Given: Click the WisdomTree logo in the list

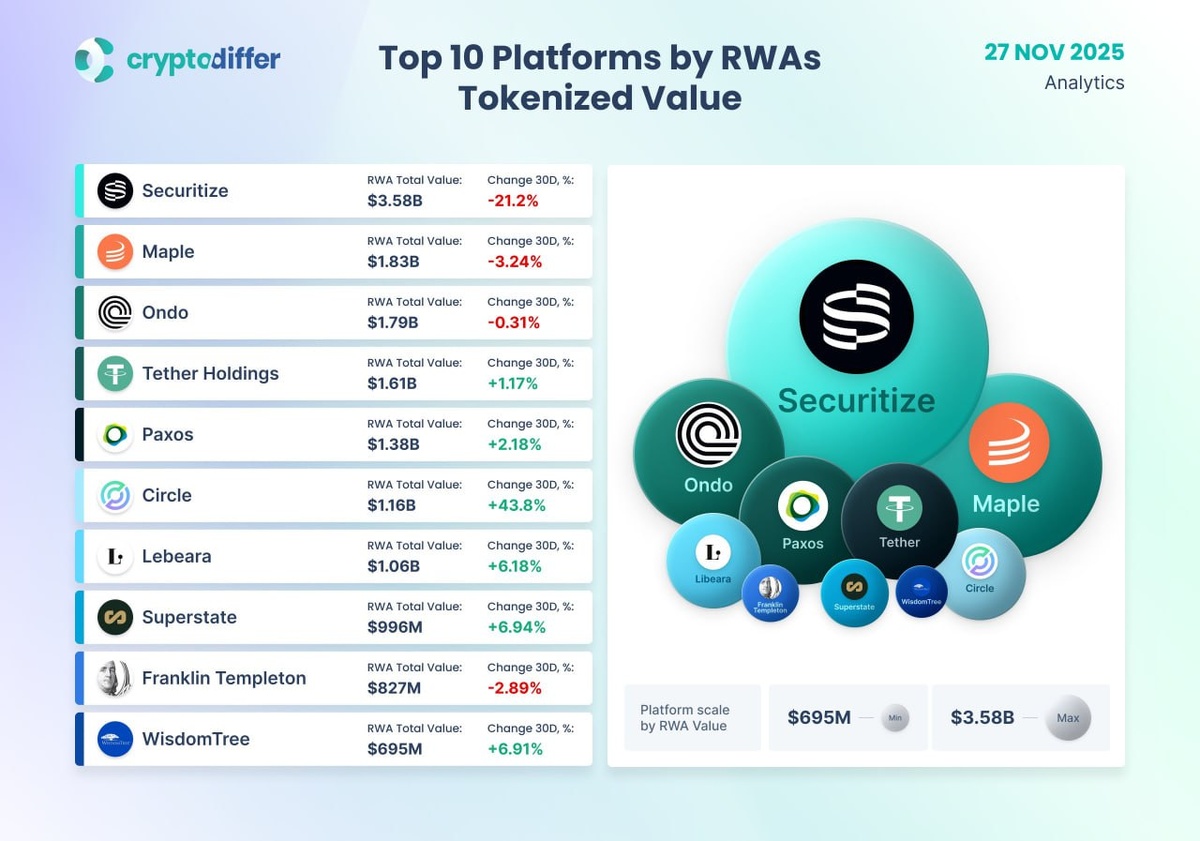Looking at the screenshot, I should coord(115,740).
